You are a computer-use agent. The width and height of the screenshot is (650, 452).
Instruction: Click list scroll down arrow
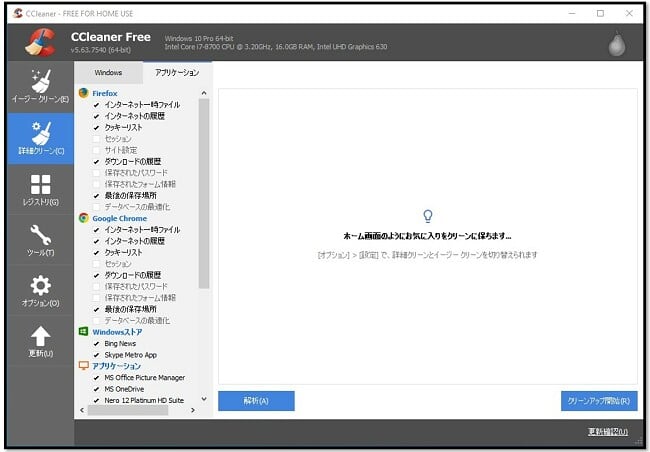tap(204, 399)
